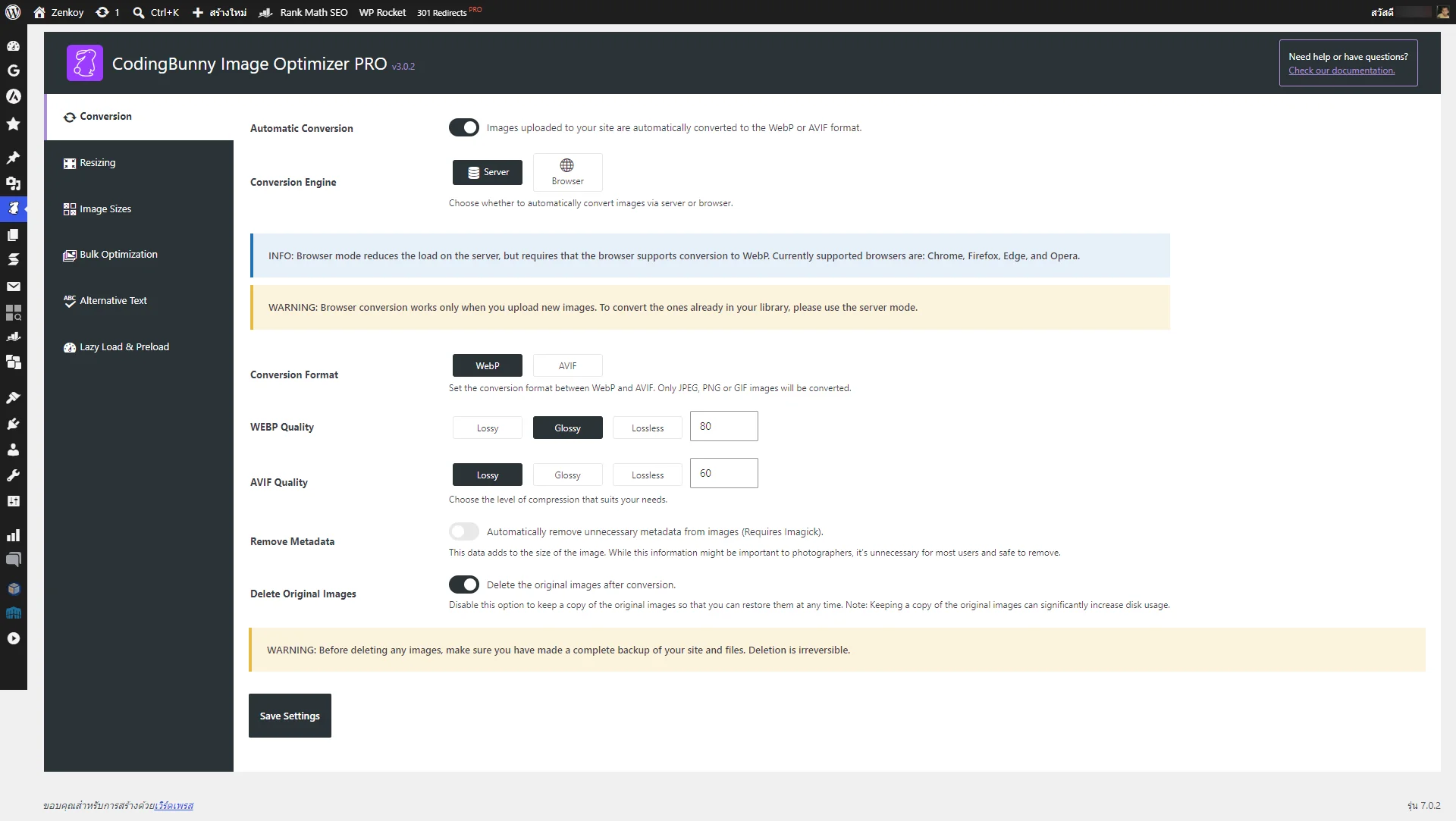Click the envelope mail icon in sidebar
The width and height of the screenshot is (1456, 821).
click(x=13, y=287)
